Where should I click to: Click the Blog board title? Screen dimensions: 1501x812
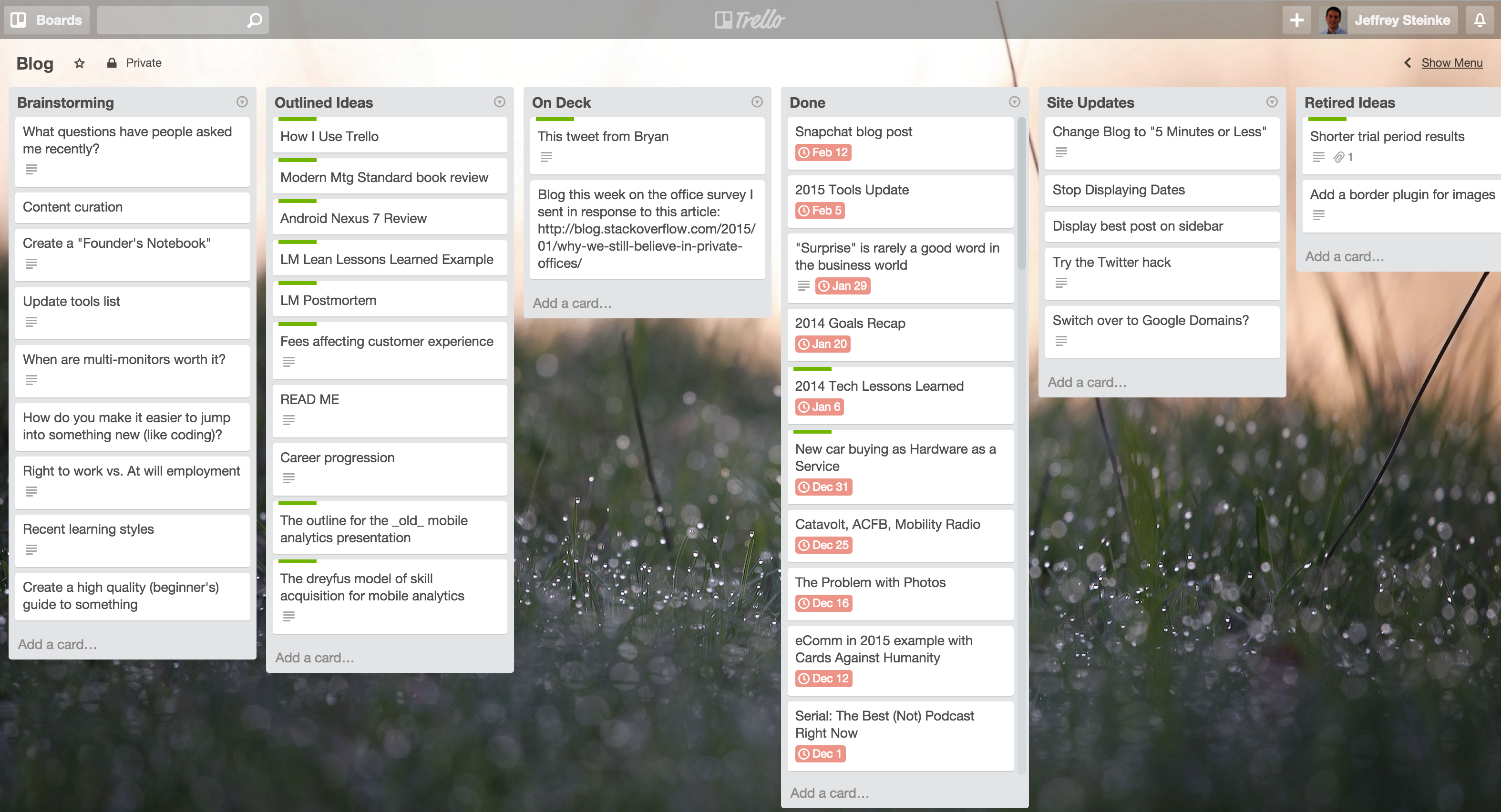(35, 63)
